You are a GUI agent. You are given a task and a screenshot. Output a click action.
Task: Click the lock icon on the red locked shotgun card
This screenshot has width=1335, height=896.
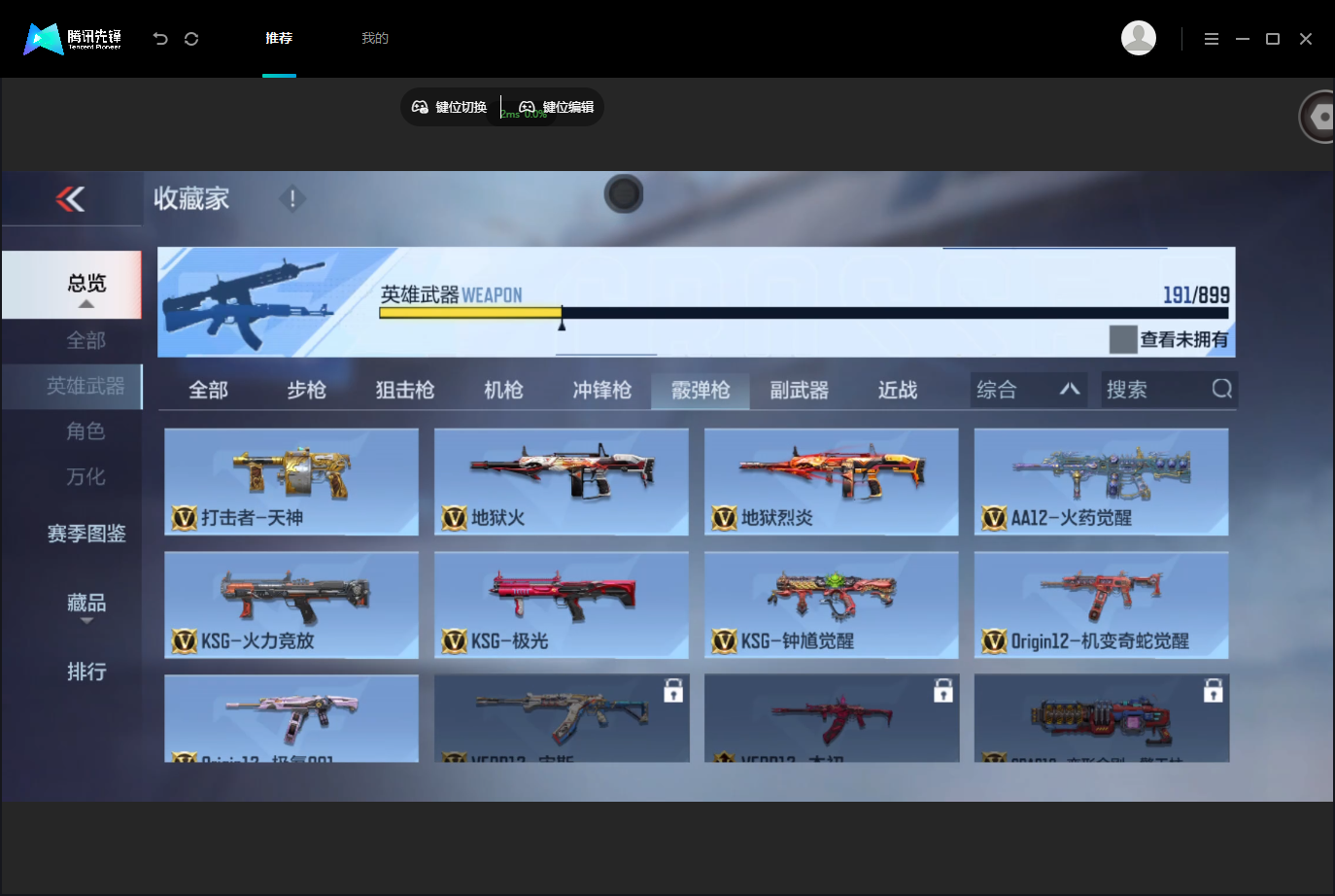coord(942,690)
